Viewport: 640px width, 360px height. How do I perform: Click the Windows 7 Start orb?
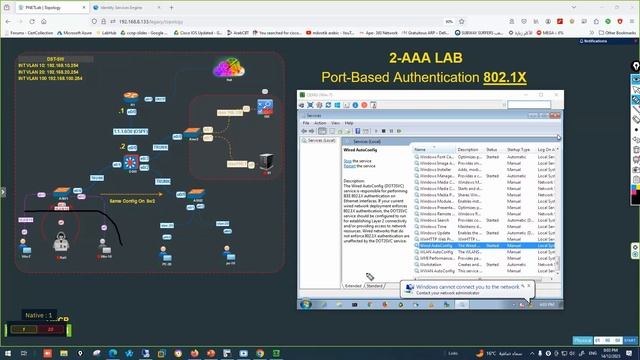coord(305,304)
